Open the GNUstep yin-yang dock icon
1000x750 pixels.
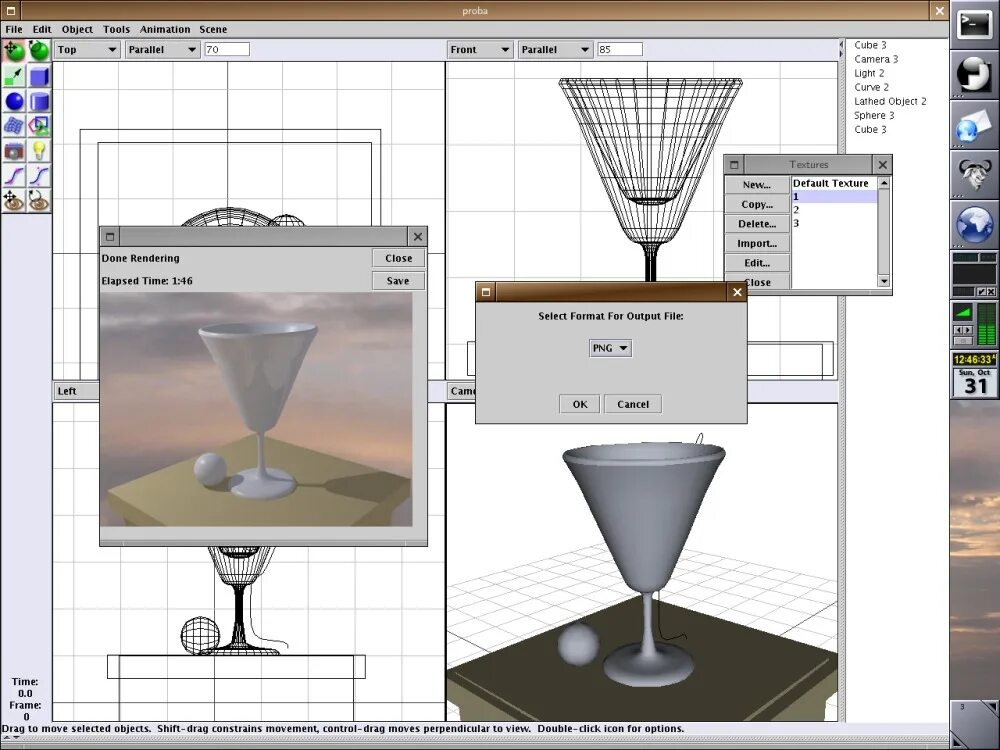pos(974,75)
